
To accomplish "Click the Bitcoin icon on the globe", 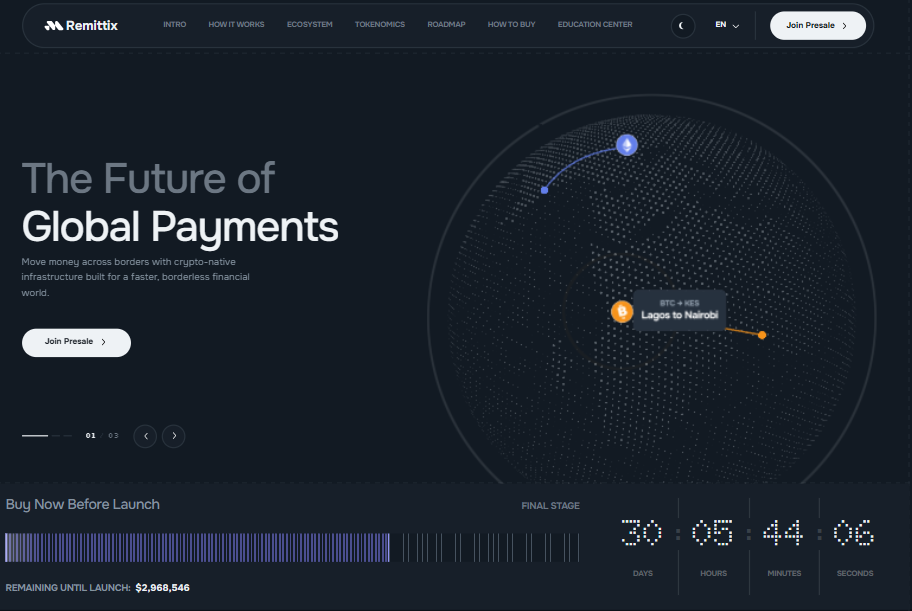I will click(x=622, y=312).
